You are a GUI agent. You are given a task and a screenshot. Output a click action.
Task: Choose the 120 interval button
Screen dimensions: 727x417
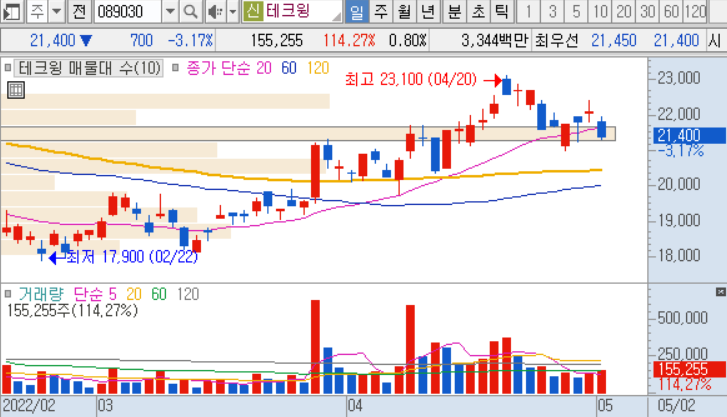pyautogui.click(x=695, y=11)
